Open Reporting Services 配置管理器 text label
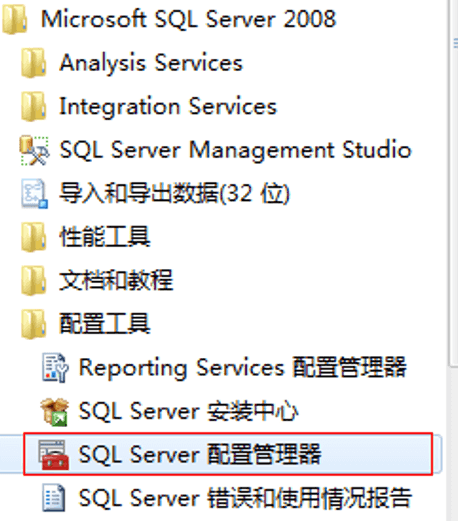458x521 pixels. tap(243, 367)
